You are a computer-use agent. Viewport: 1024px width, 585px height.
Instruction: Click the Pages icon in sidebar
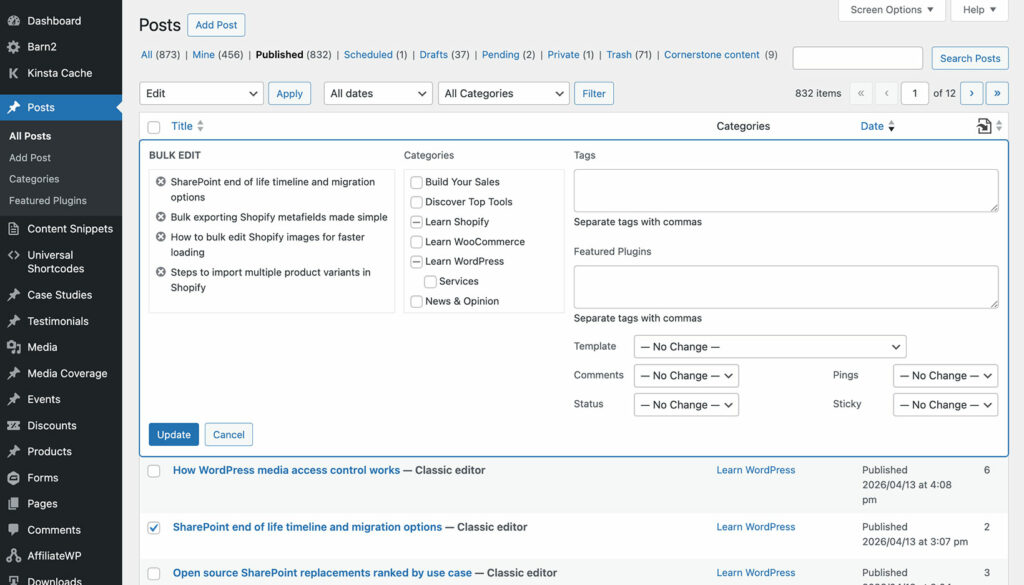coord(14,504)
